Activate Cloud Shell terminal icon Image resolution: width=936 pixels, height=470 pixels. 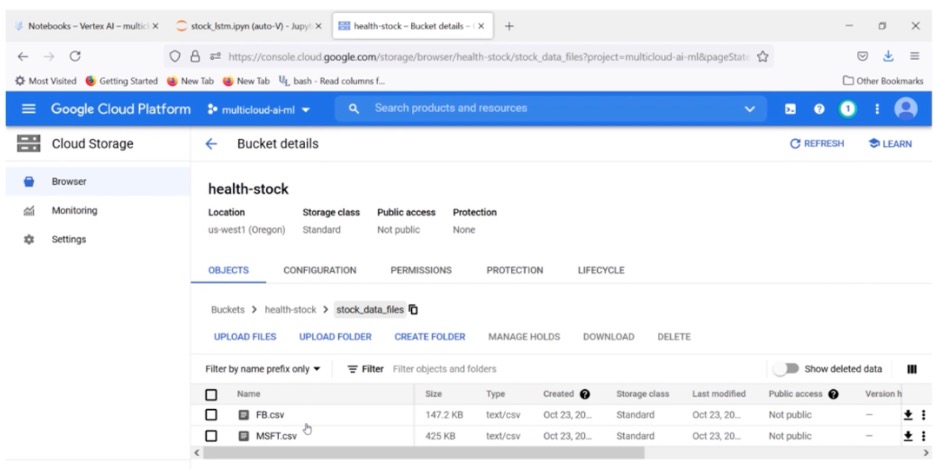[x=790, y=109]
